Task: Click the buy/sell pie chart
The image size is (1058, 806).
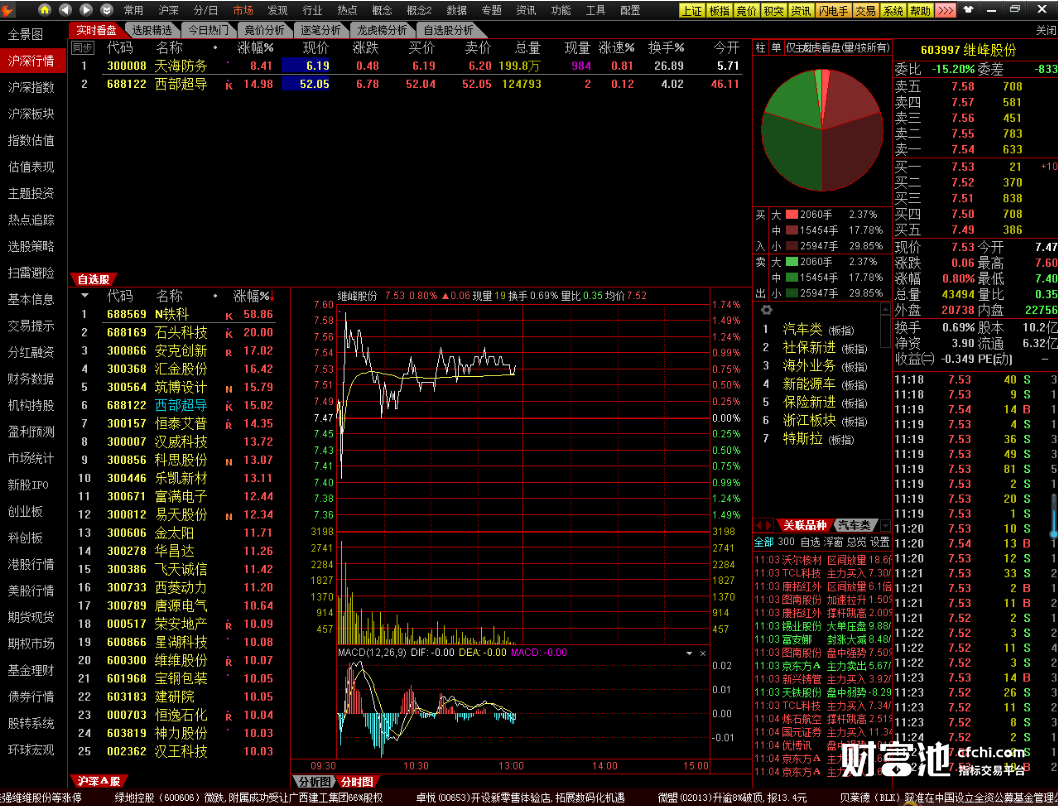Action: [823, 130]
